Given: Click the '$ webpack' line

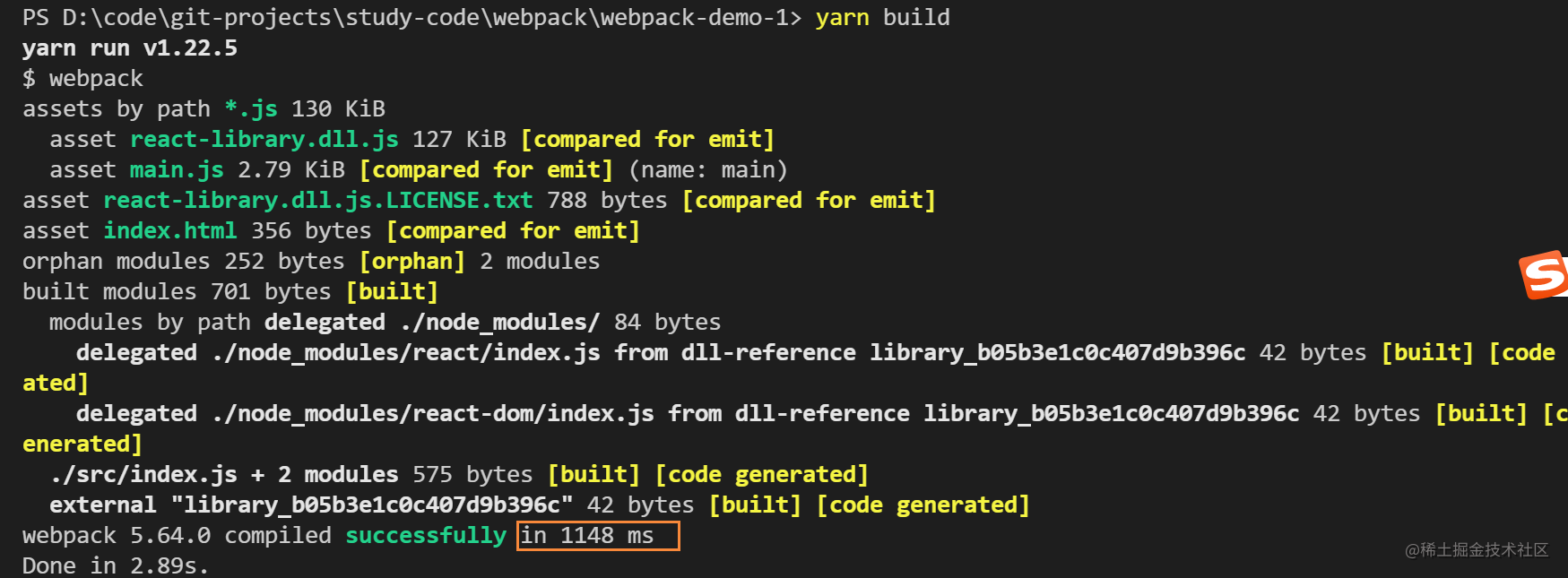Looking at the screenshot, I should [x=82, y=79].
